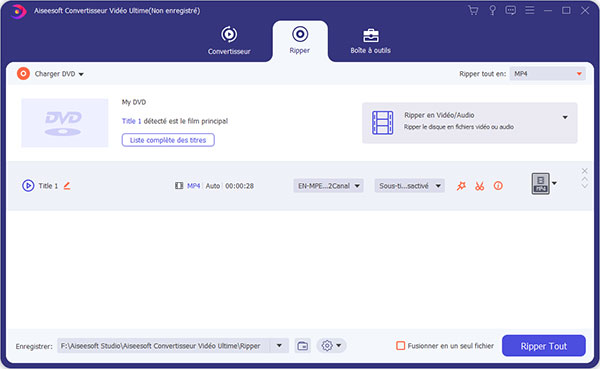
Task: Expand the Charger DVD dropdown arrow
Action: [x=81, y=74]
